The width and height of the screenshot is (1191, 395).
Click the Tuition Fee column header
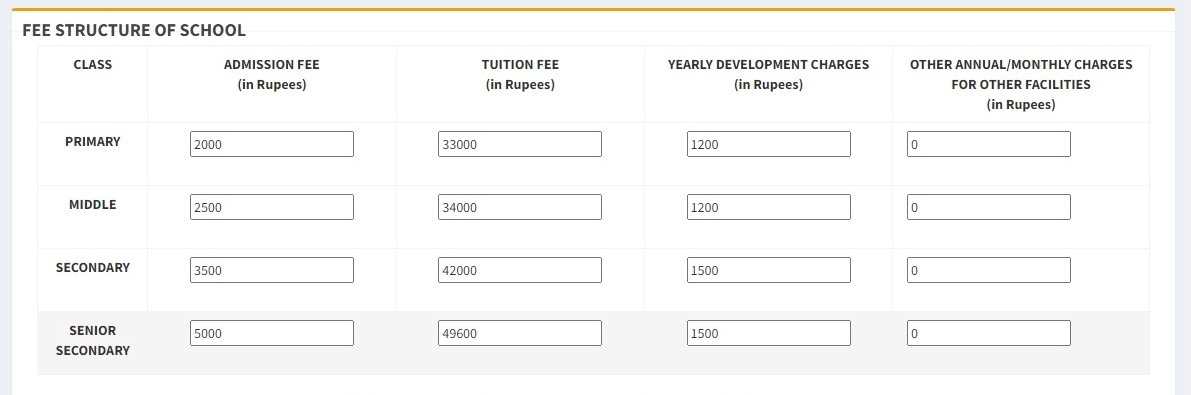point(520,74)
